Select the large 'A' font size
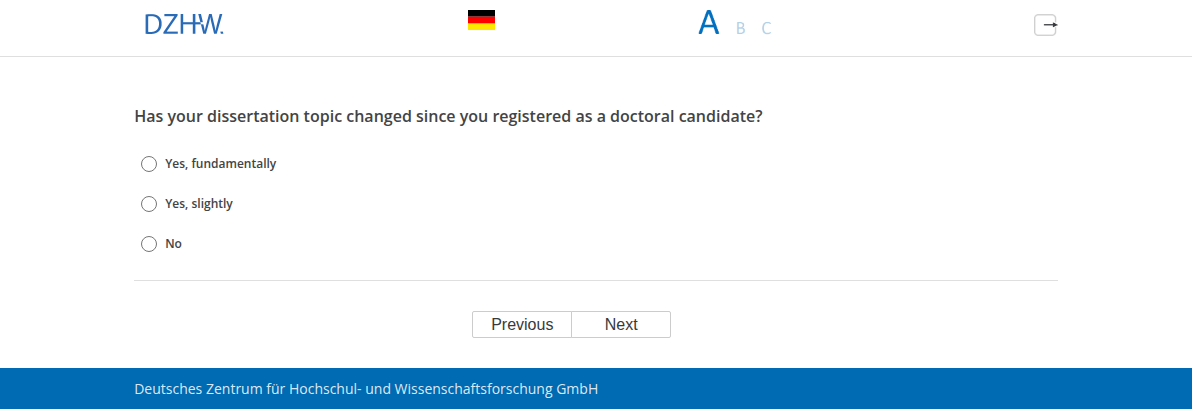 point(709,24)
